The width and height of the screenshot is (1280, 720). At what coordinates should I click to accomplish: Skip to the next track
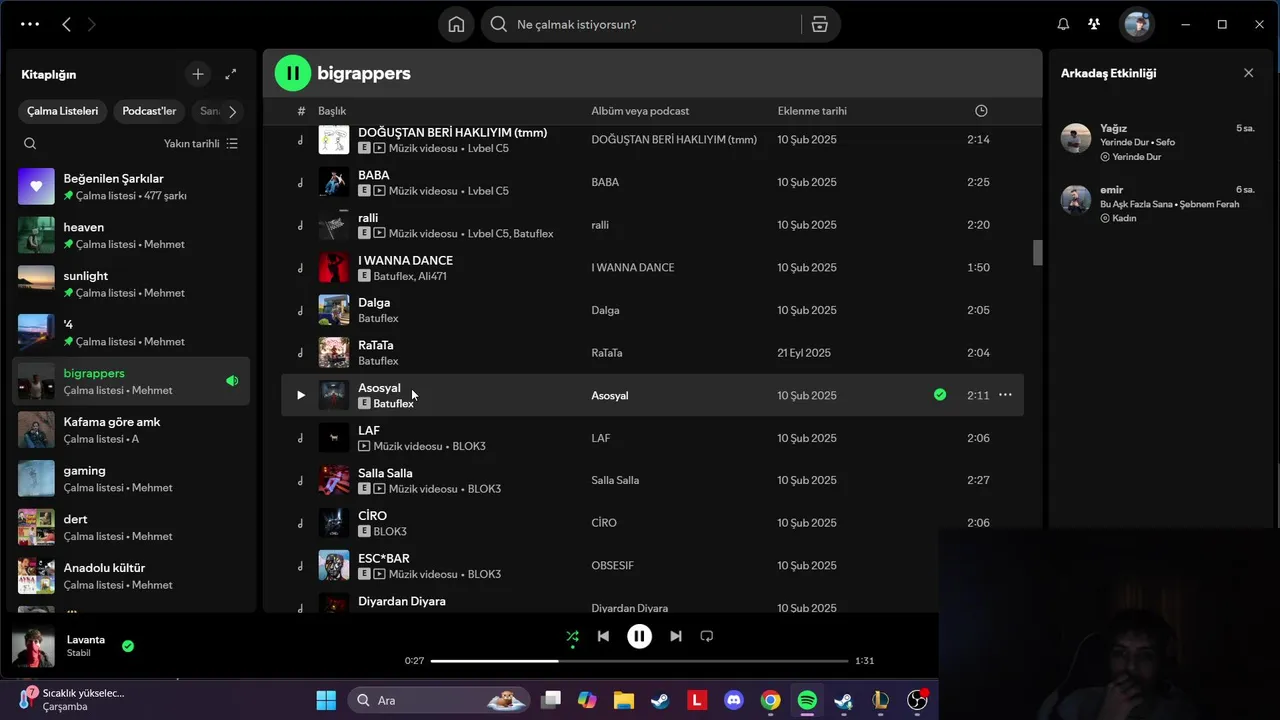point(676,636)
